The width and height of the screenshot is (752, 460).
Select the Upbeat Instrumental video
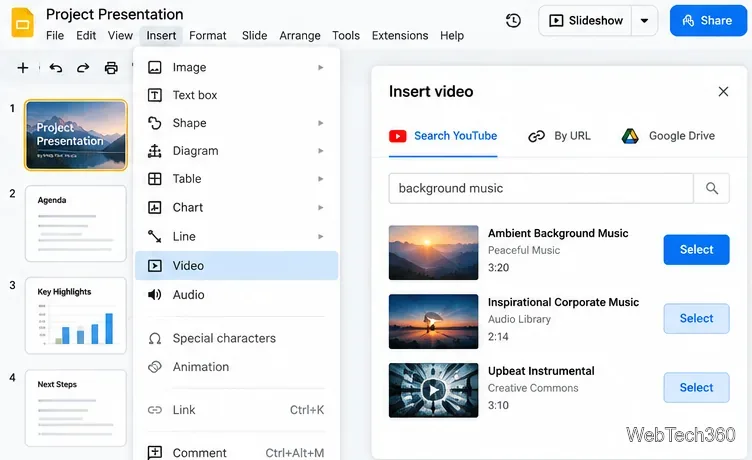point(696,388)
